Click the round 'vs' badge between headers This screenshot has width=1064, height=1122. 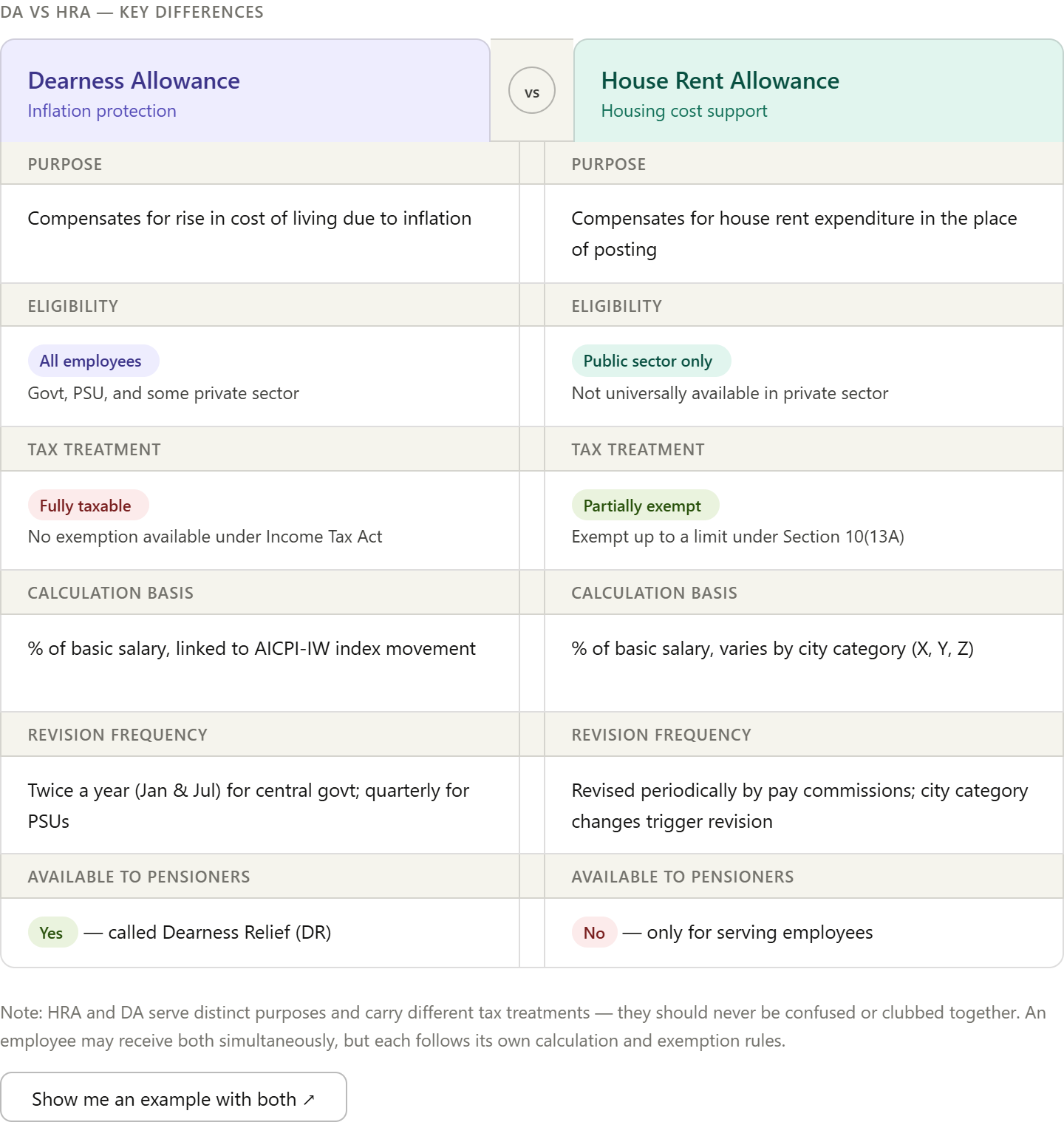pyautogui.click(x=532, y=92)
